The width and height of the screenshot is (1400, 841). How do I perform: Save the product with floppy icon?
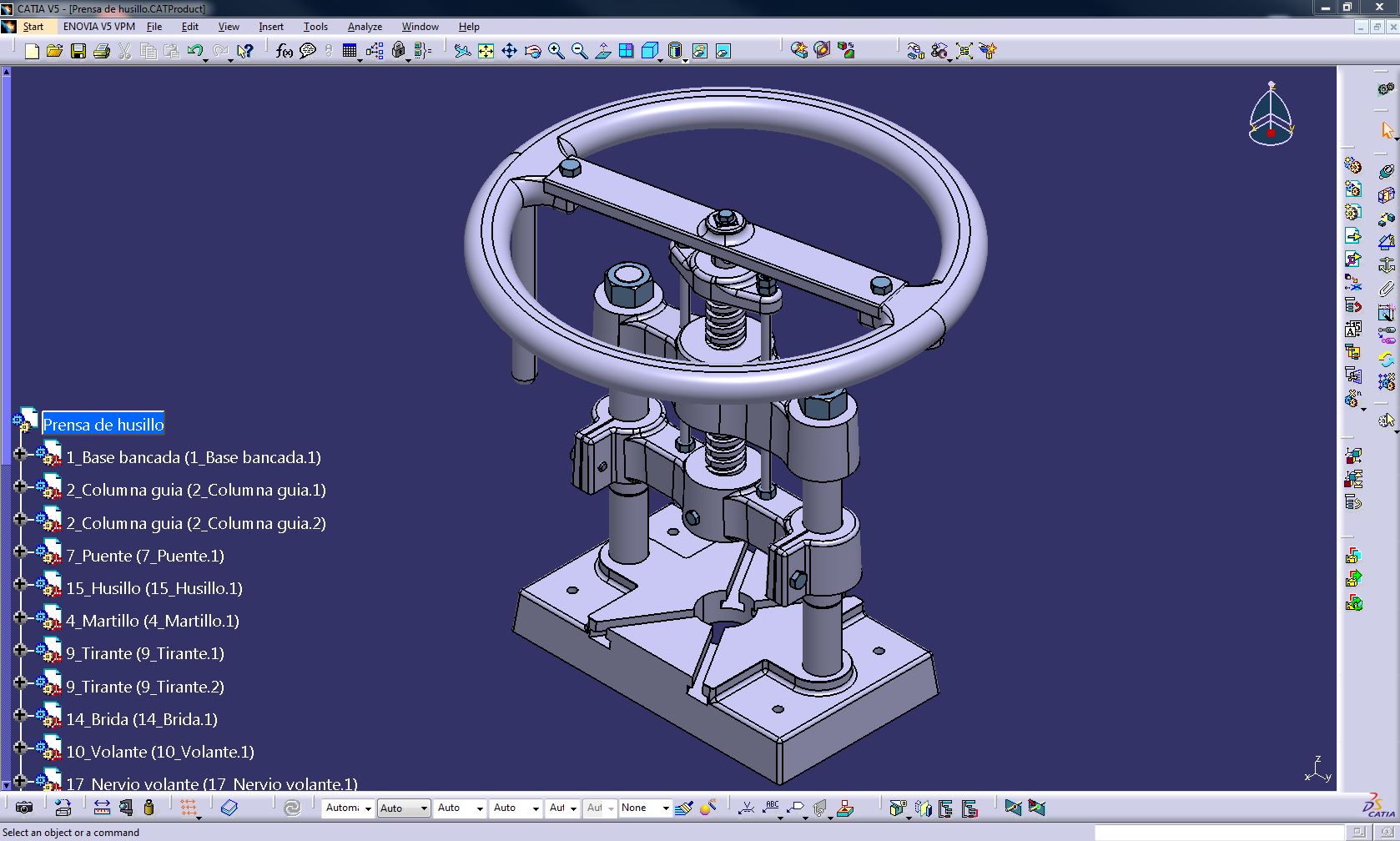point(78,51)
